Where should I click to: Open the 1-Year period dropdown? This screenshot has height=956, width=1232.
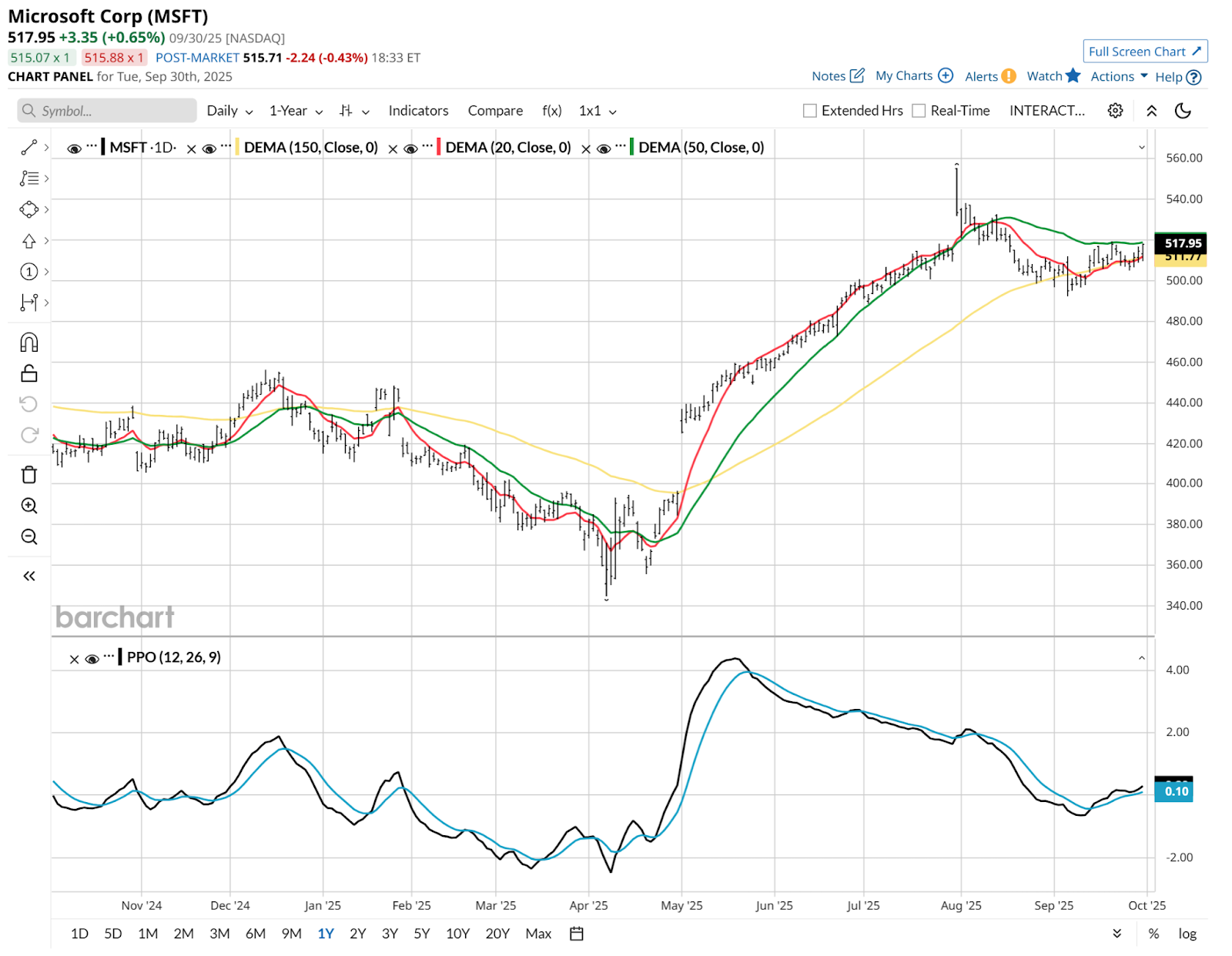pos(296,111)
